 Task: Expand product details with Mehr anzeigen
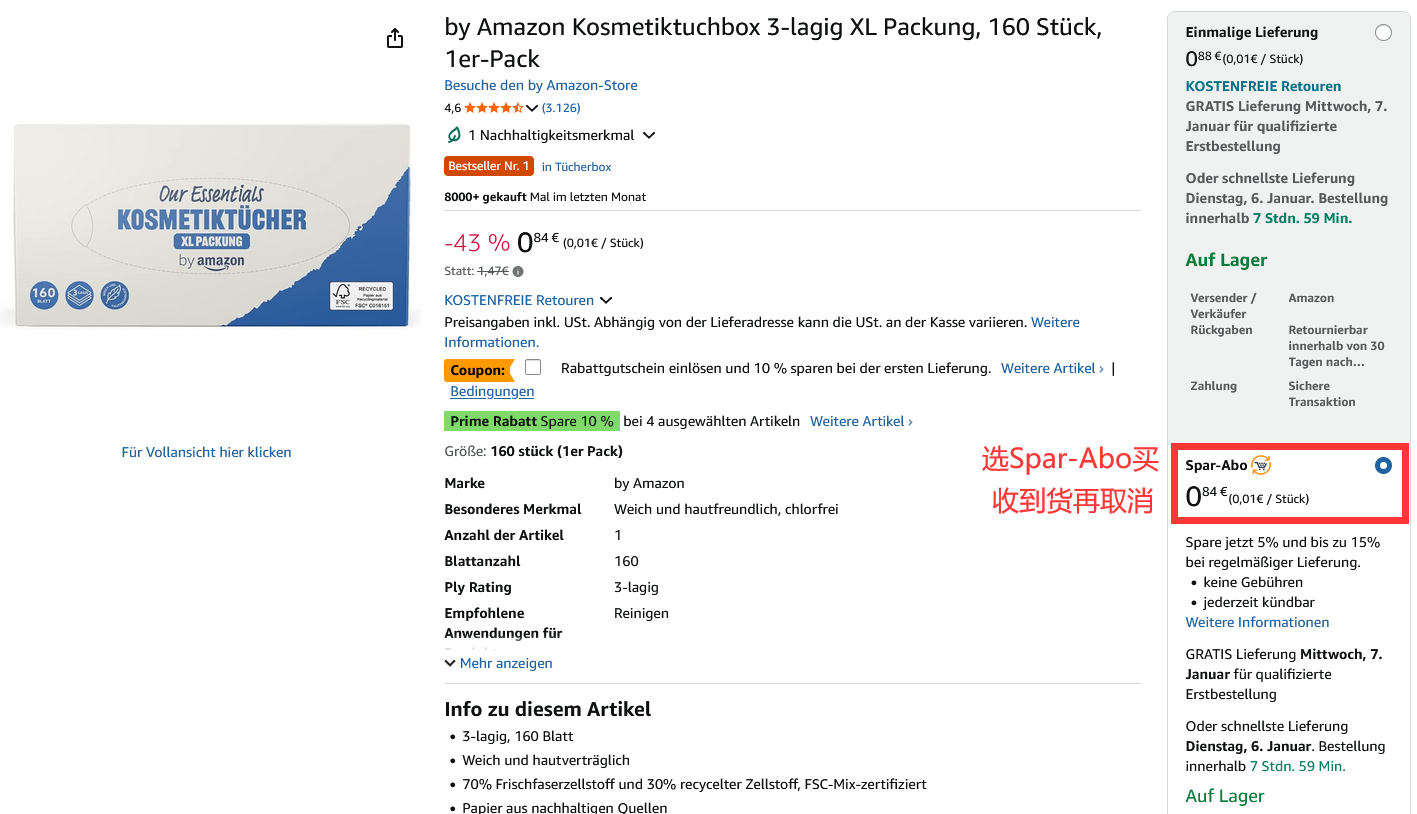click(498, 663)
